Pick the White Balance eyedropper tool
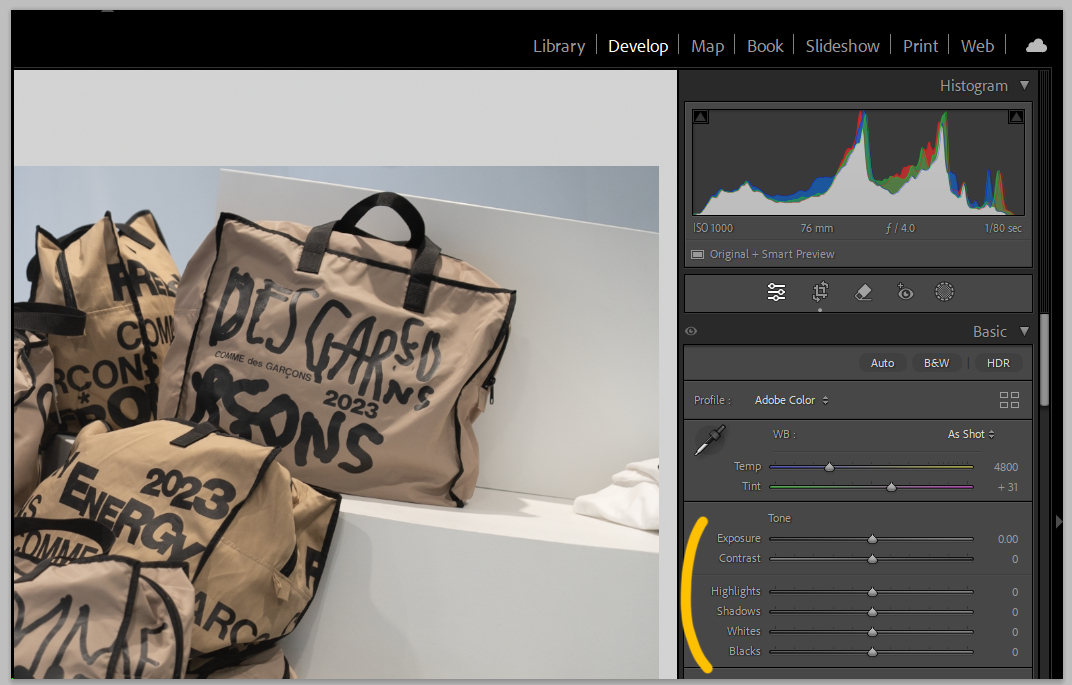 [x=710, y=440]
